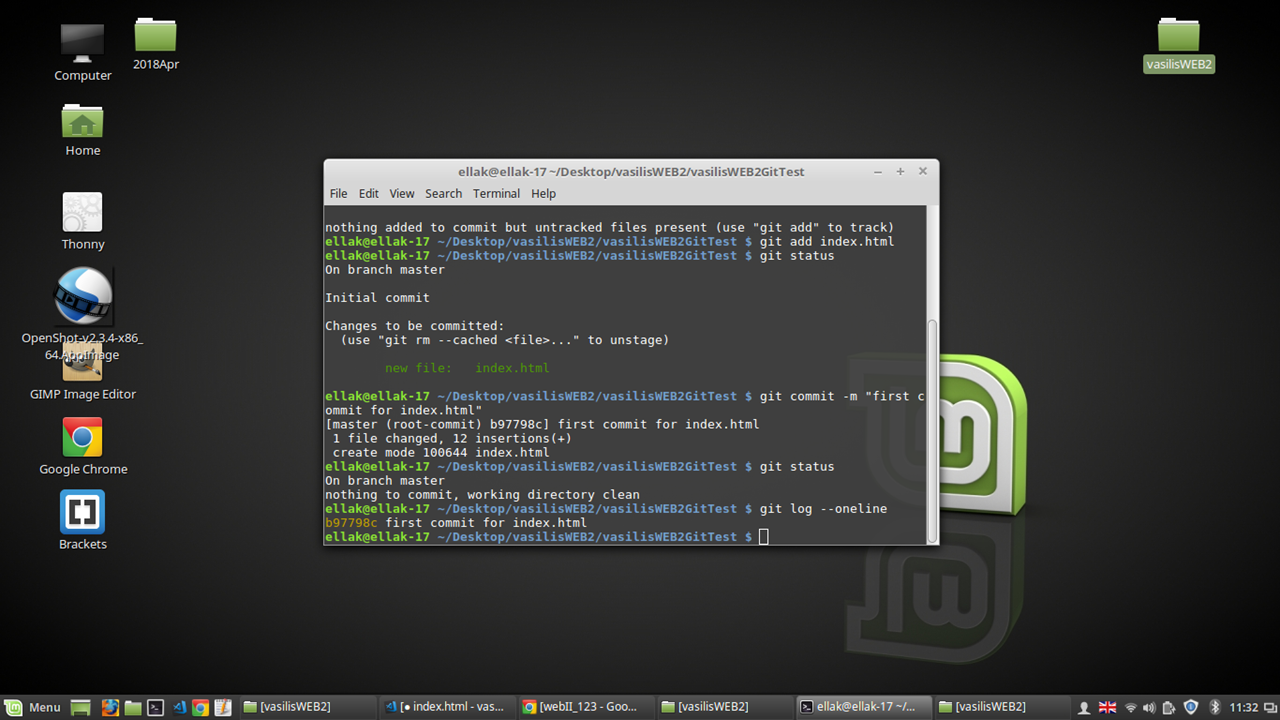This screenshot has width=1280, height=720.
Task: Switch to the webII_123 Chrome taskbar window
Action: [x=585, y=707]
